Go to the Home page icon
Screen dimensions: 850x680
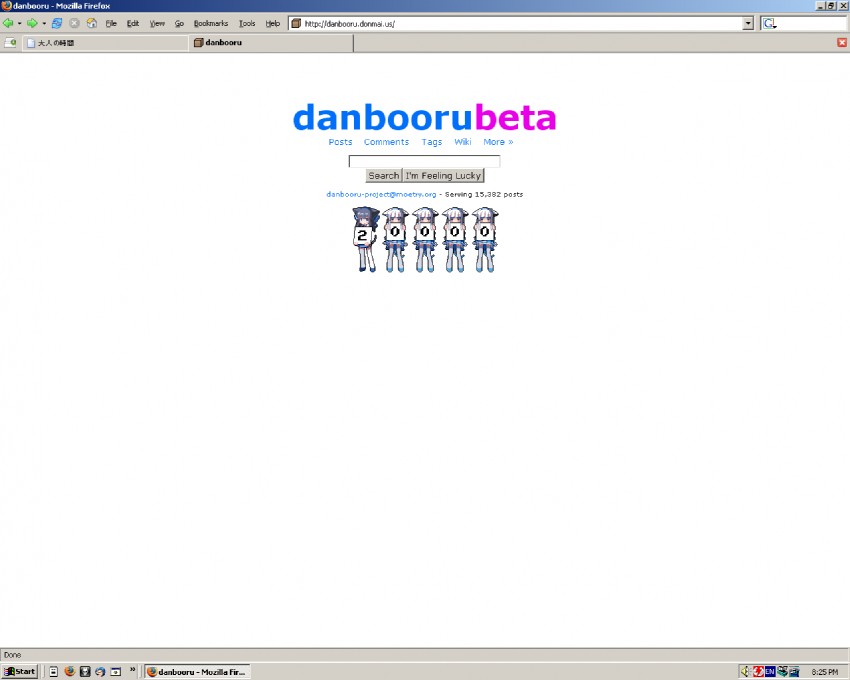pyautogui.click(x=92, y=23)
